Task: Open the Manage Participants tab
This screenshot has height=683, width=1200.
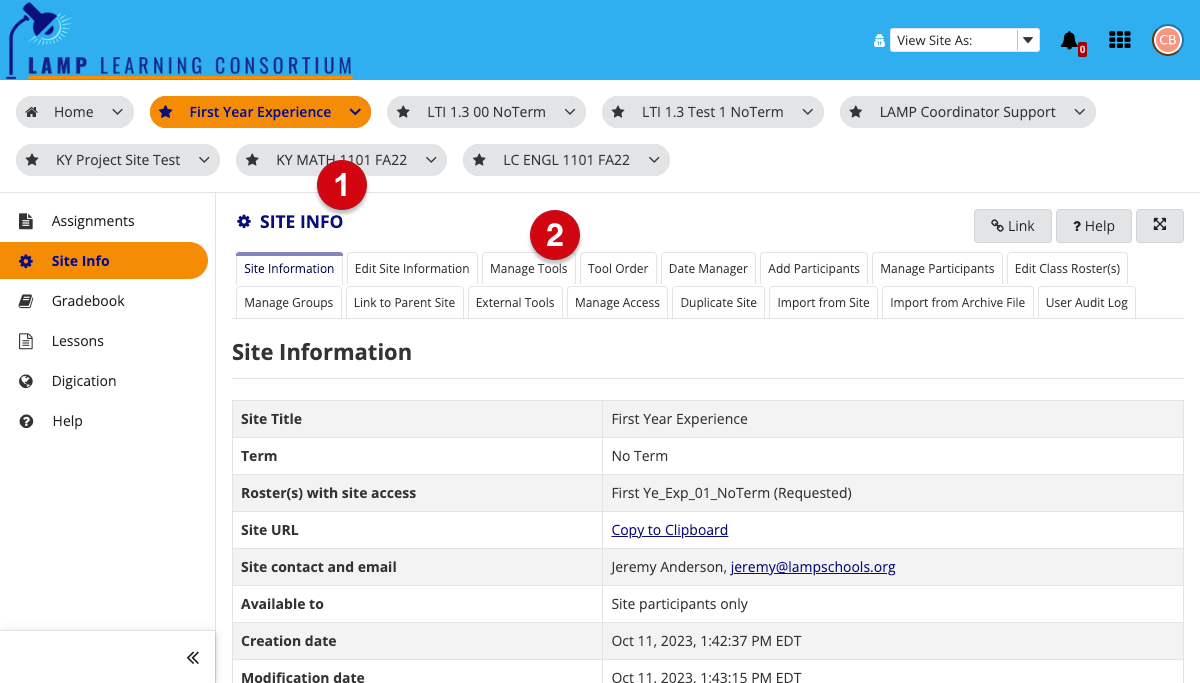Action: coord(937,268)
